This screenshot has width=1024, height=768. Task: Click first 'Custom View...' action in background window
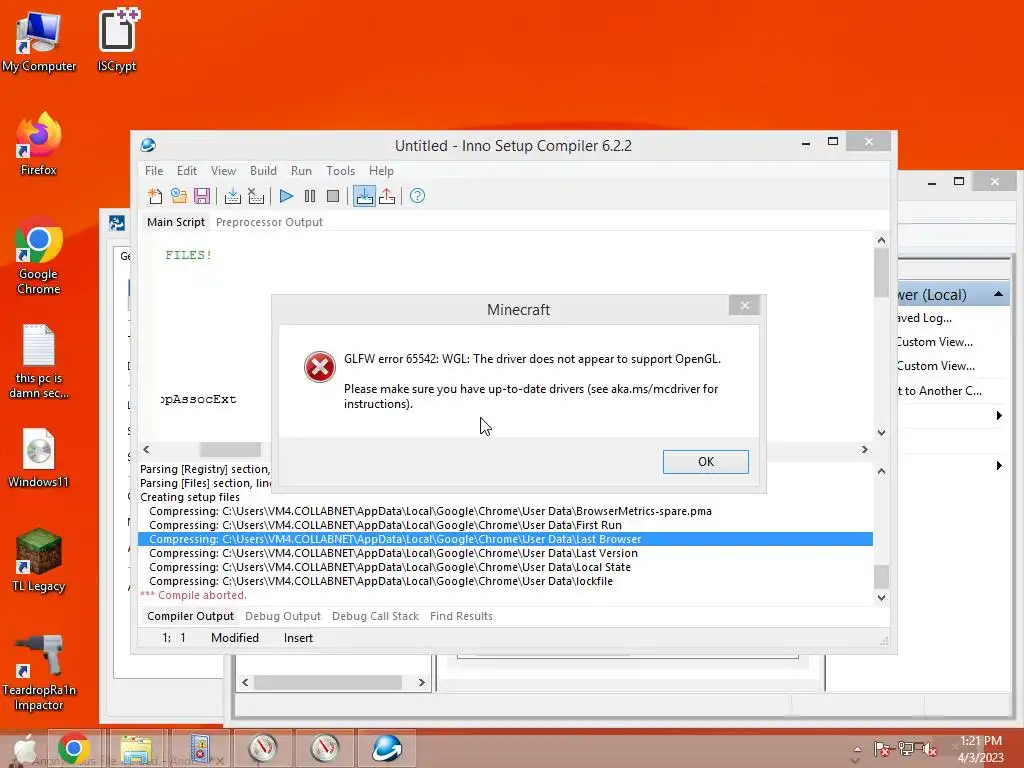tap(935, 342)
